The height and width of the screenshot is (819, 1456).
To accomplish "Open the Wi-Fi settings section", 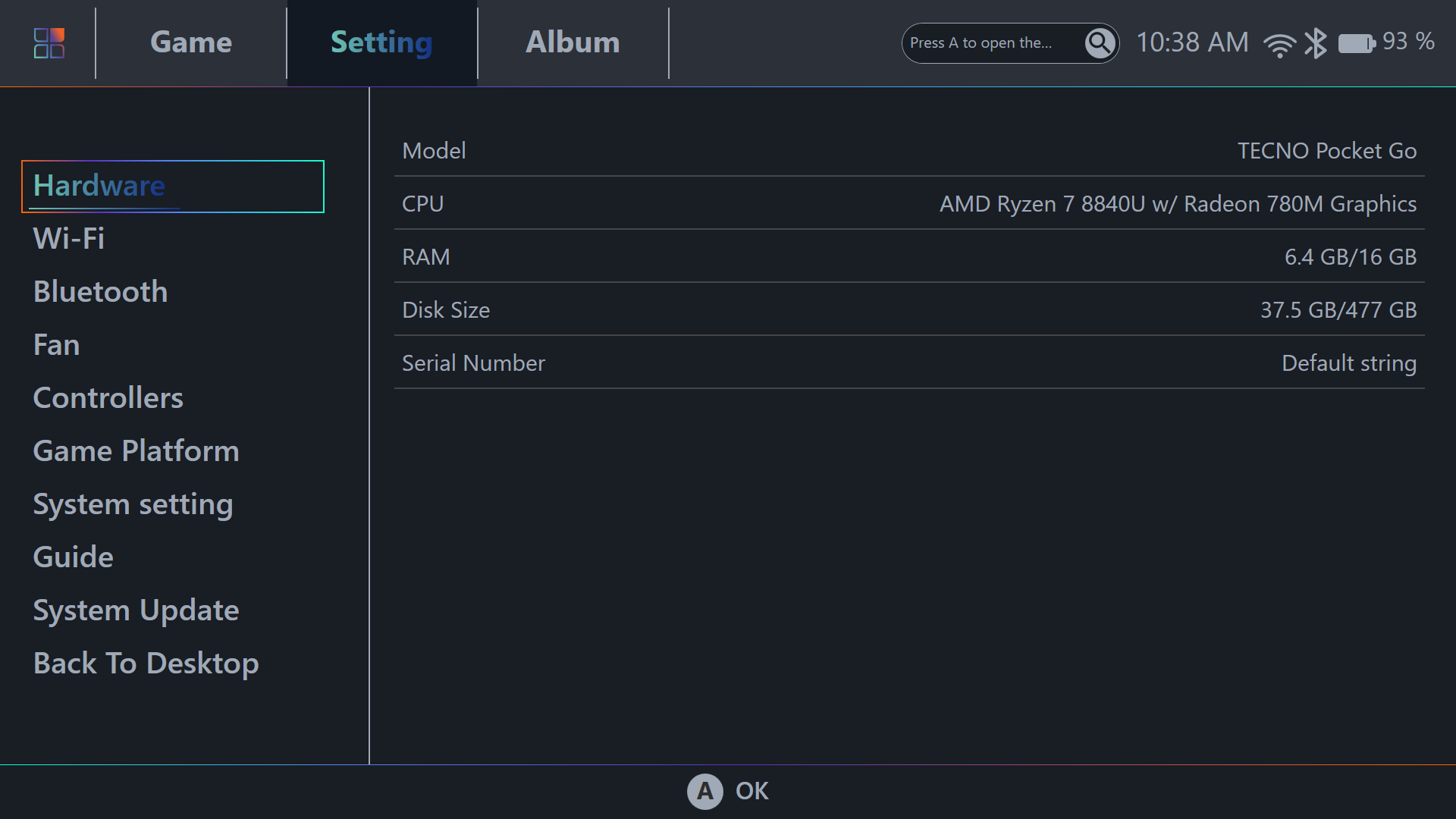I will pyautogui.click(x=69, y=239).
